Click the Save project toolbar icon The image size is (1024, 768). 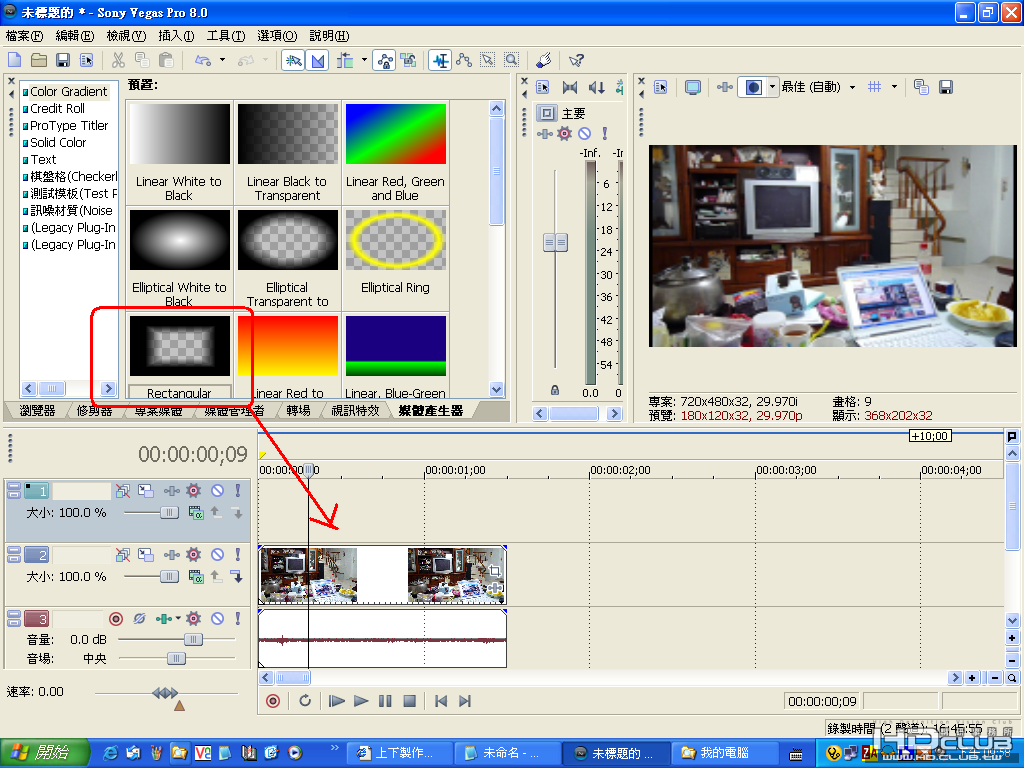62,60
